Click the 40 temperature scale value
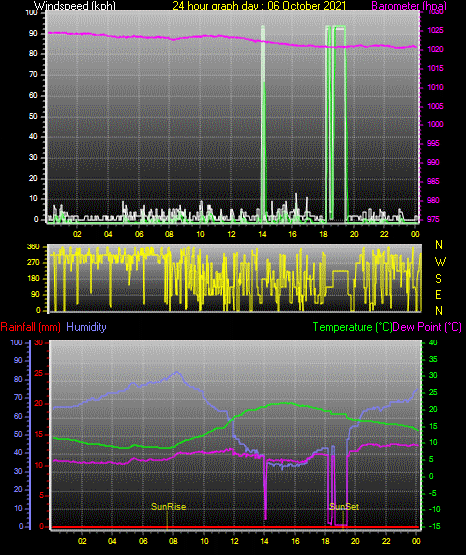 coord(433,342)
